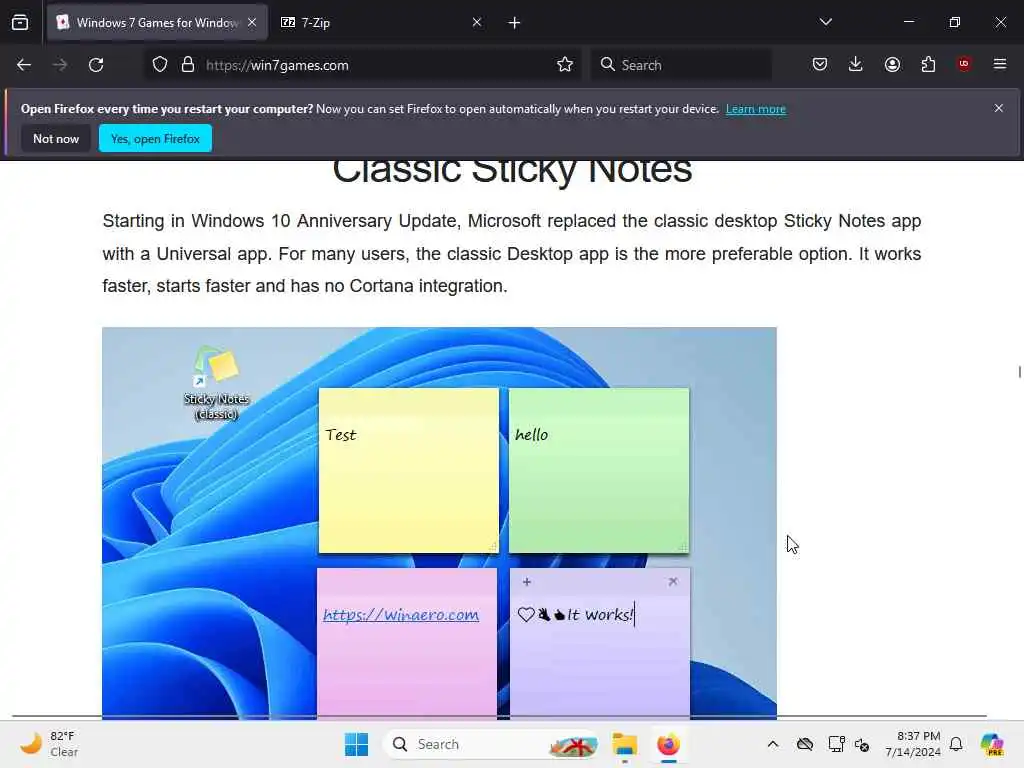Click Yes, open Firefox button
This screenshot has height=768, width=1024.
(x=155, y=138)
